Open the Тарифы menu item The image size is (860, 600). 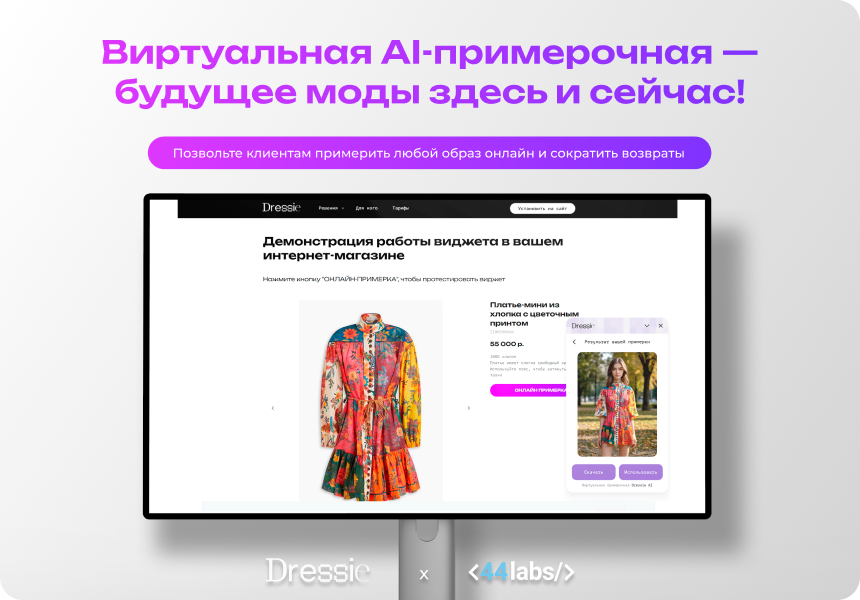[x=402, y=207]
